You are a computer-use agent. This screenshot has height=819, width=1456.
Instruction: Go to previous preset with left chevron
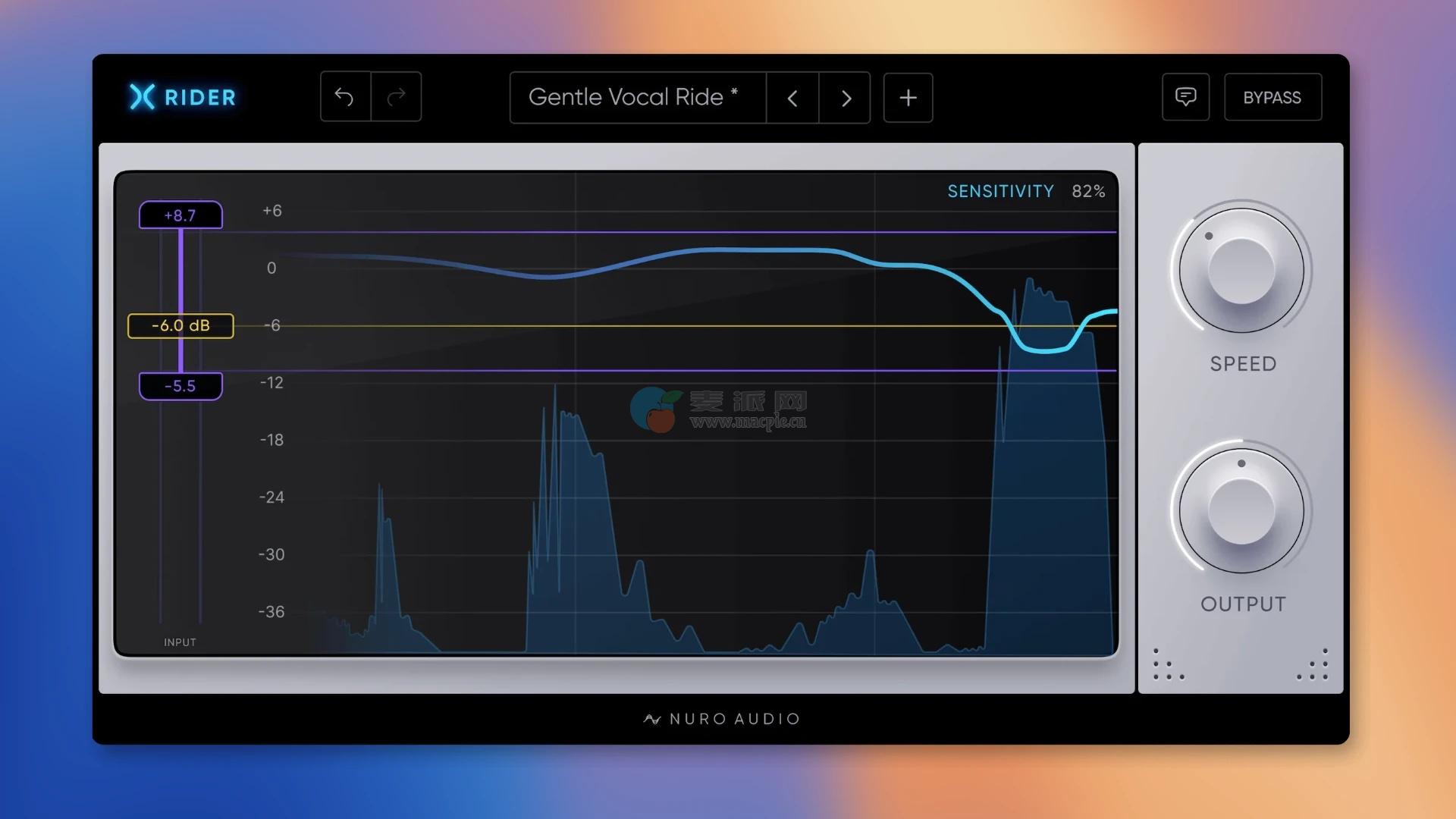tap(792, 98)
